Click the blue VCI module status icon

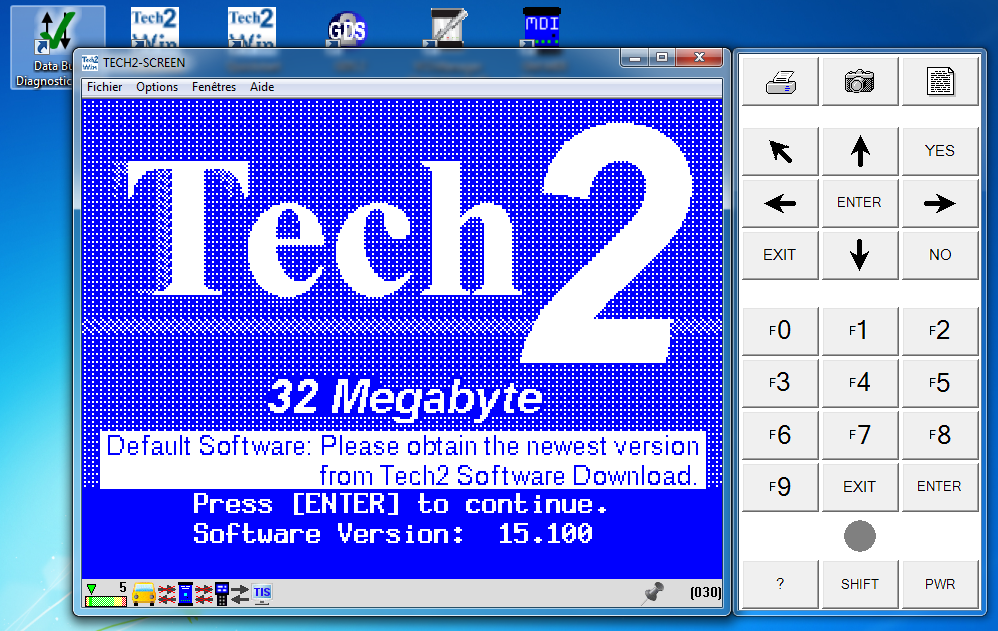pyautogui.click(x=185, y=593)
